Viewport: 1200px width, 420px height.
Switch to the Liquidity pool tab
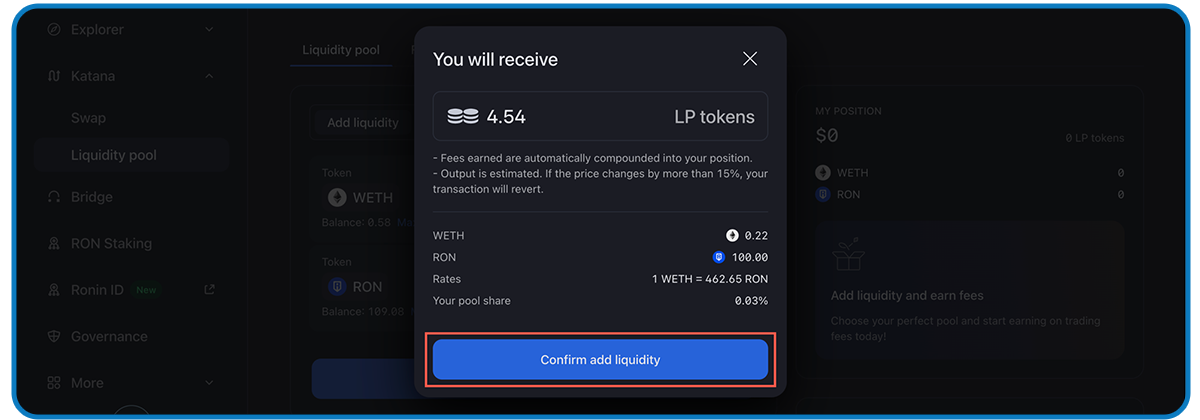click(x=341, y=50)
